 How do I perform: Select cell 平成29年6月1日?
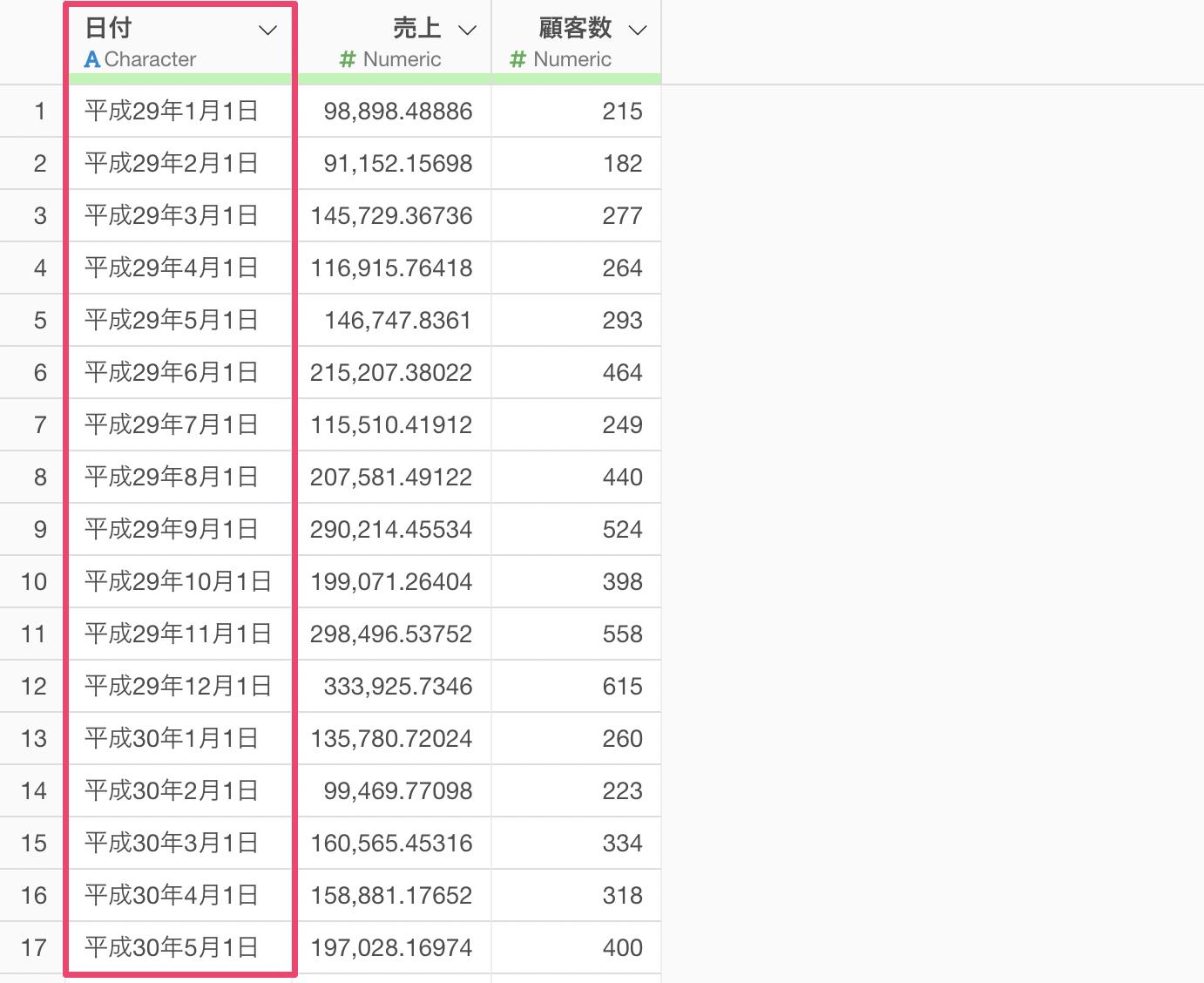coord(172,372)
